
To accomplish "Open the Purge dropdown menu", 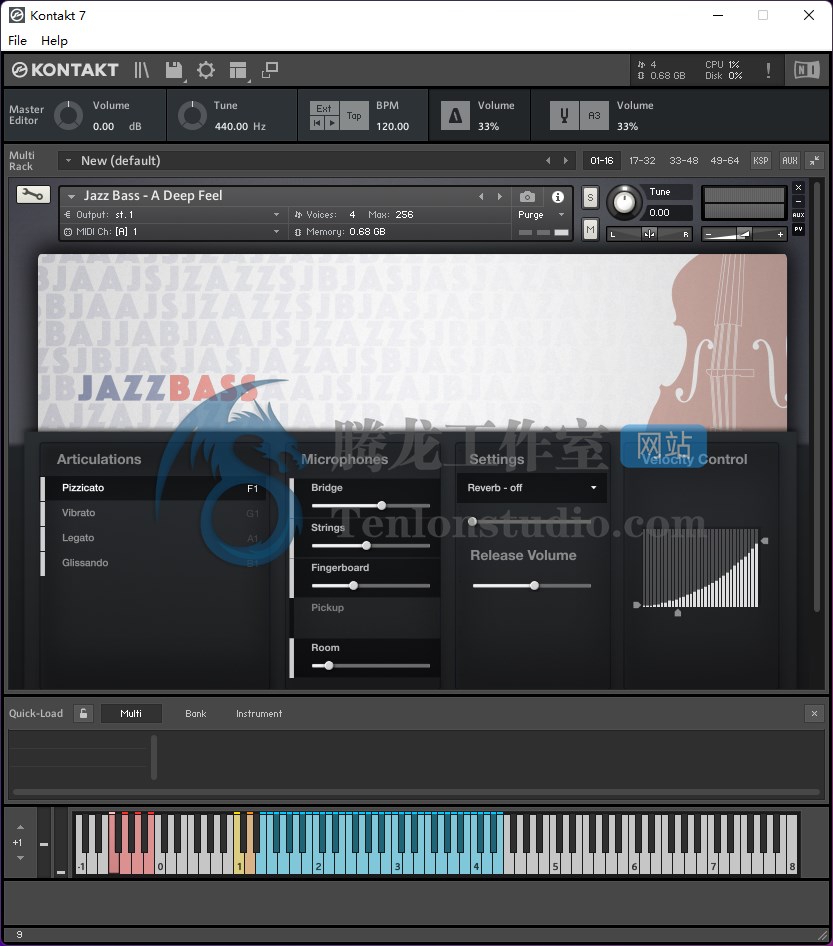I will click(x=541, y=215).
